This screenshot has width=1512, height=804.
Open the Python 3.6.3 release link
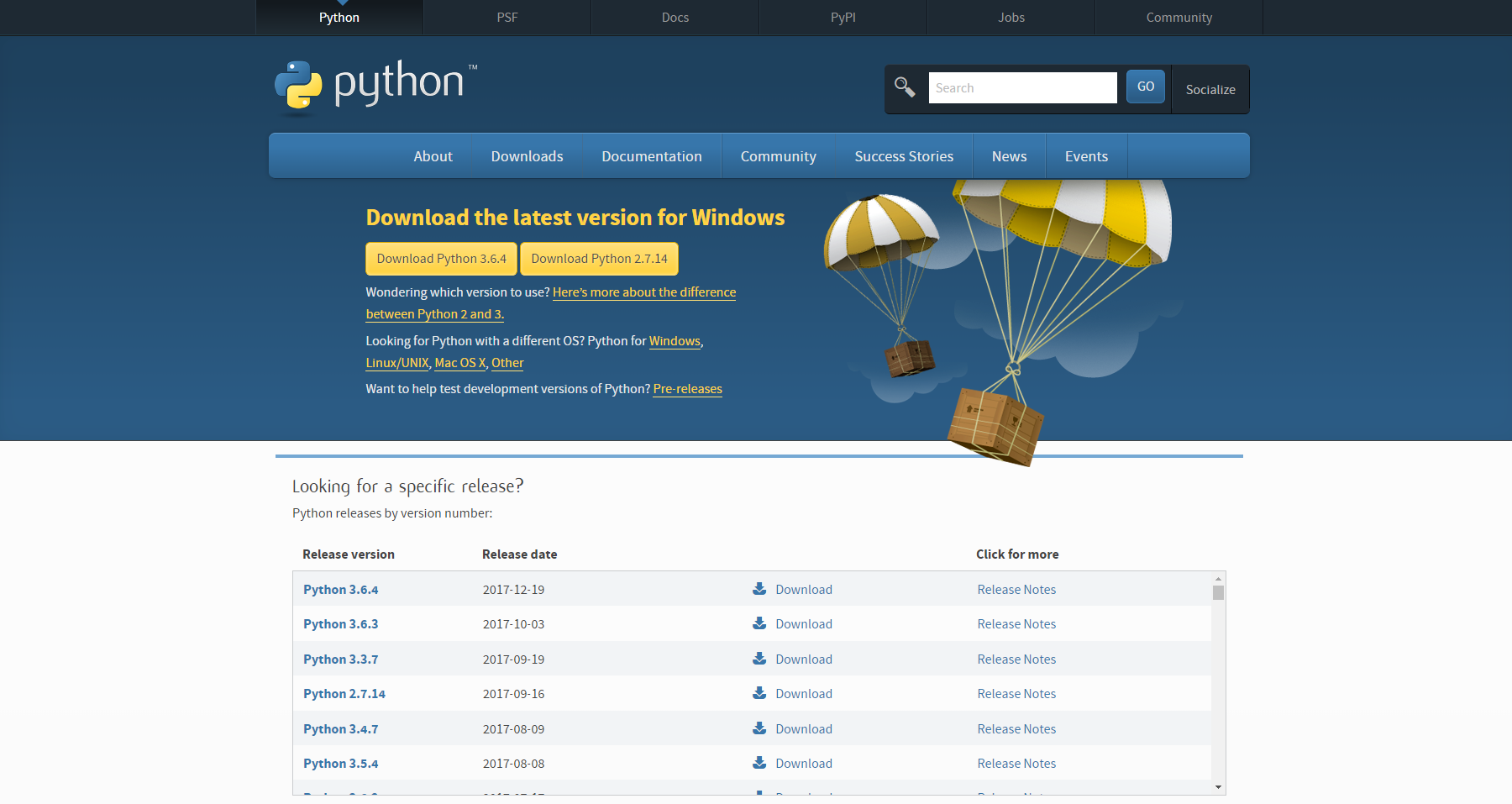coord(341,624)
